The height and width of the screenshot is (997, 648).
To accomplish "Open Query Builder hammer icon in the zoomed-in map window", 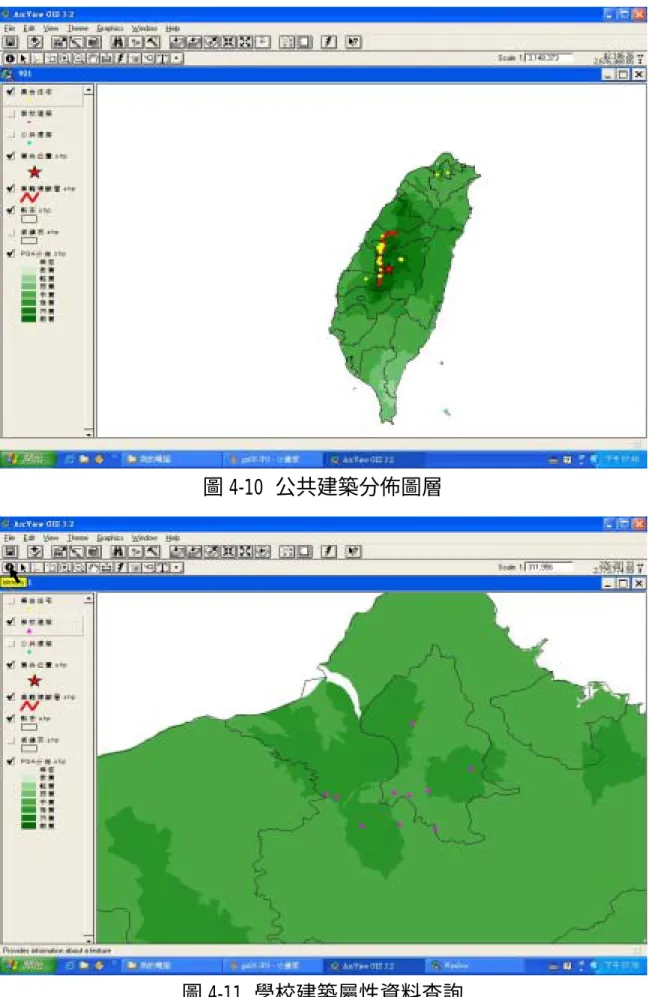I will pos(152,551).
